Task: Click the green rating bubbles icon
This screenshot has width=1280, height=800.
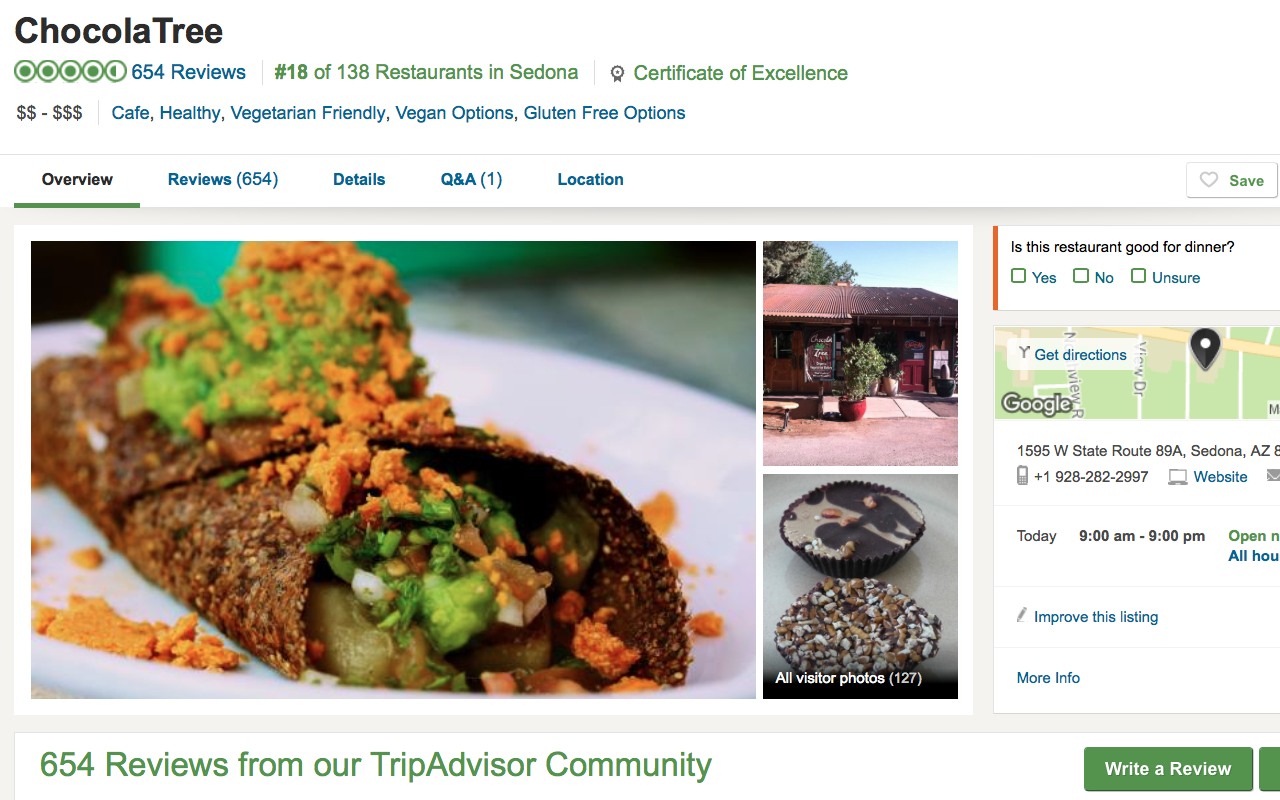Action: coord(70,72)
